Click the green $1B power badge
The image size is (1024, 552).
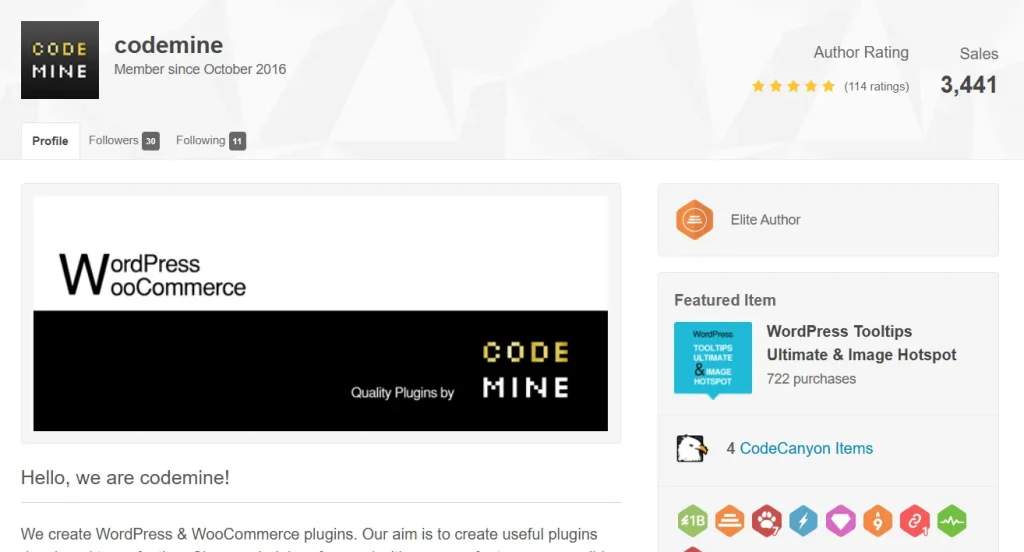tap(692, 521)
